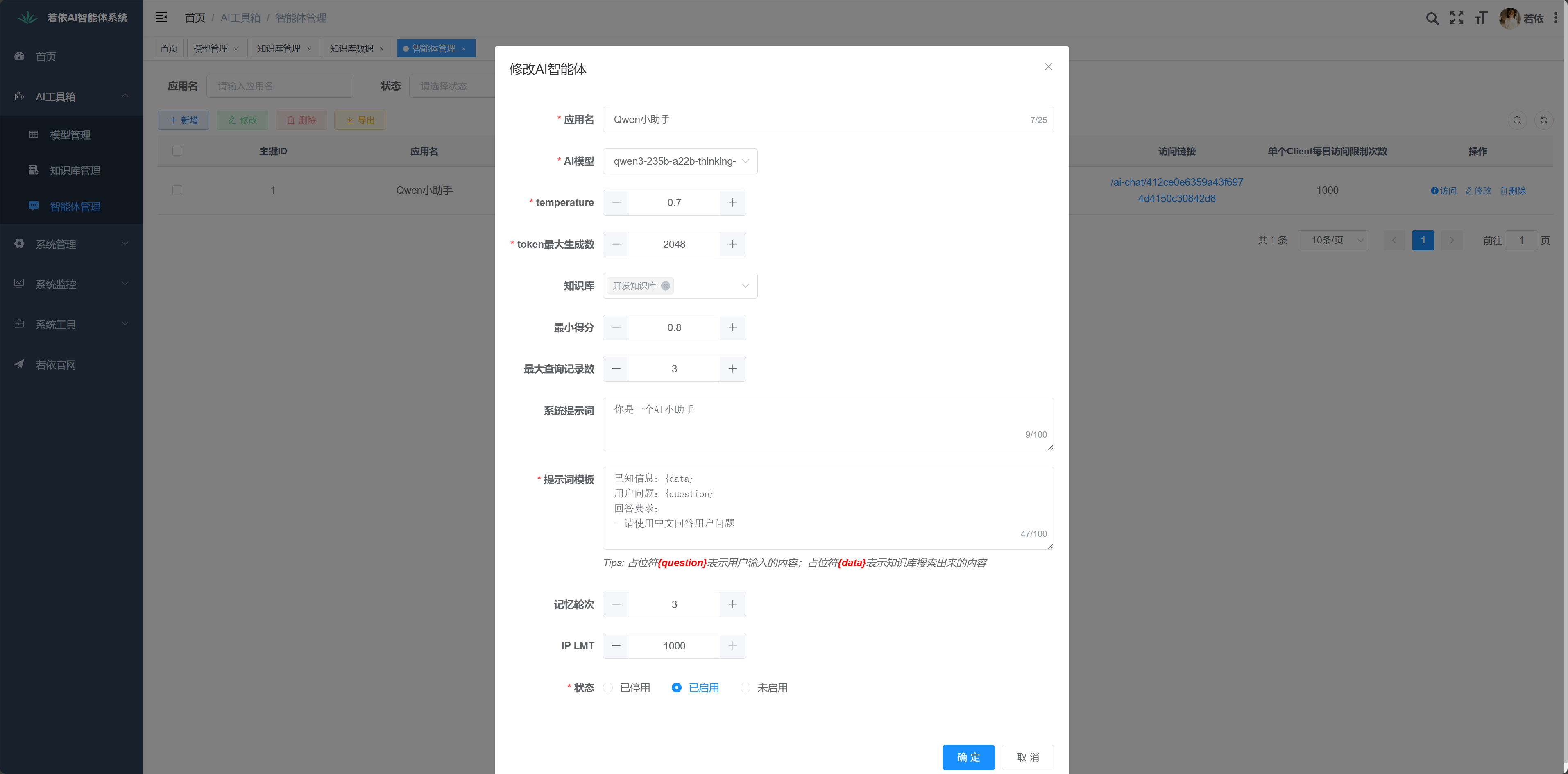Switch to the 知识库数据 tab
Image resolution: width=1568 pixels, height=774 pixels.
[351, 49]
